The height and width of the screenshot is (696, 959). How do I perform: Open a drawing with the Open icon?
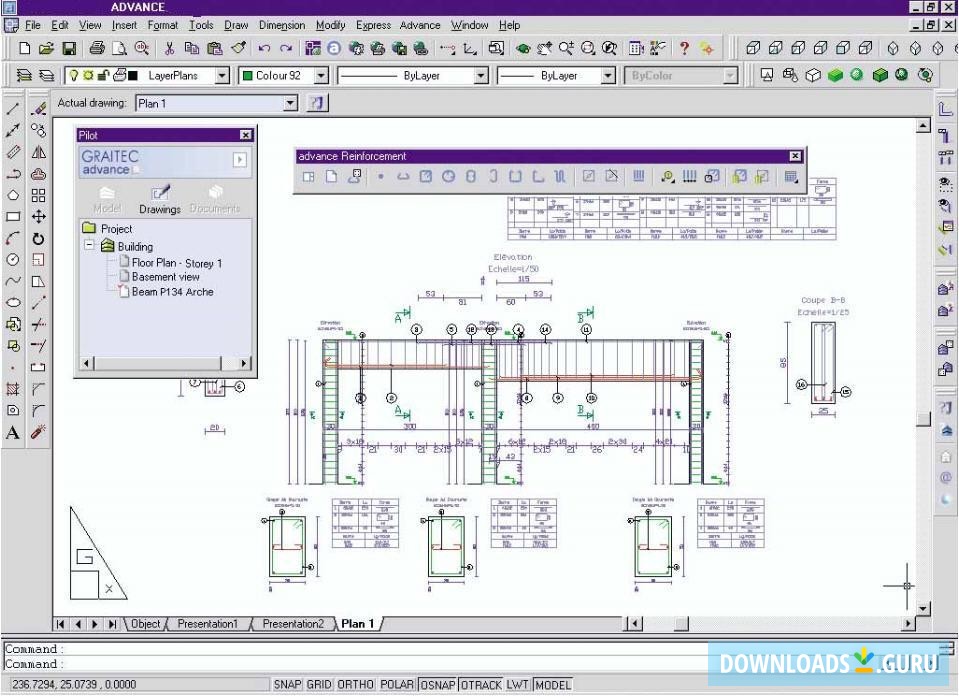46,48
